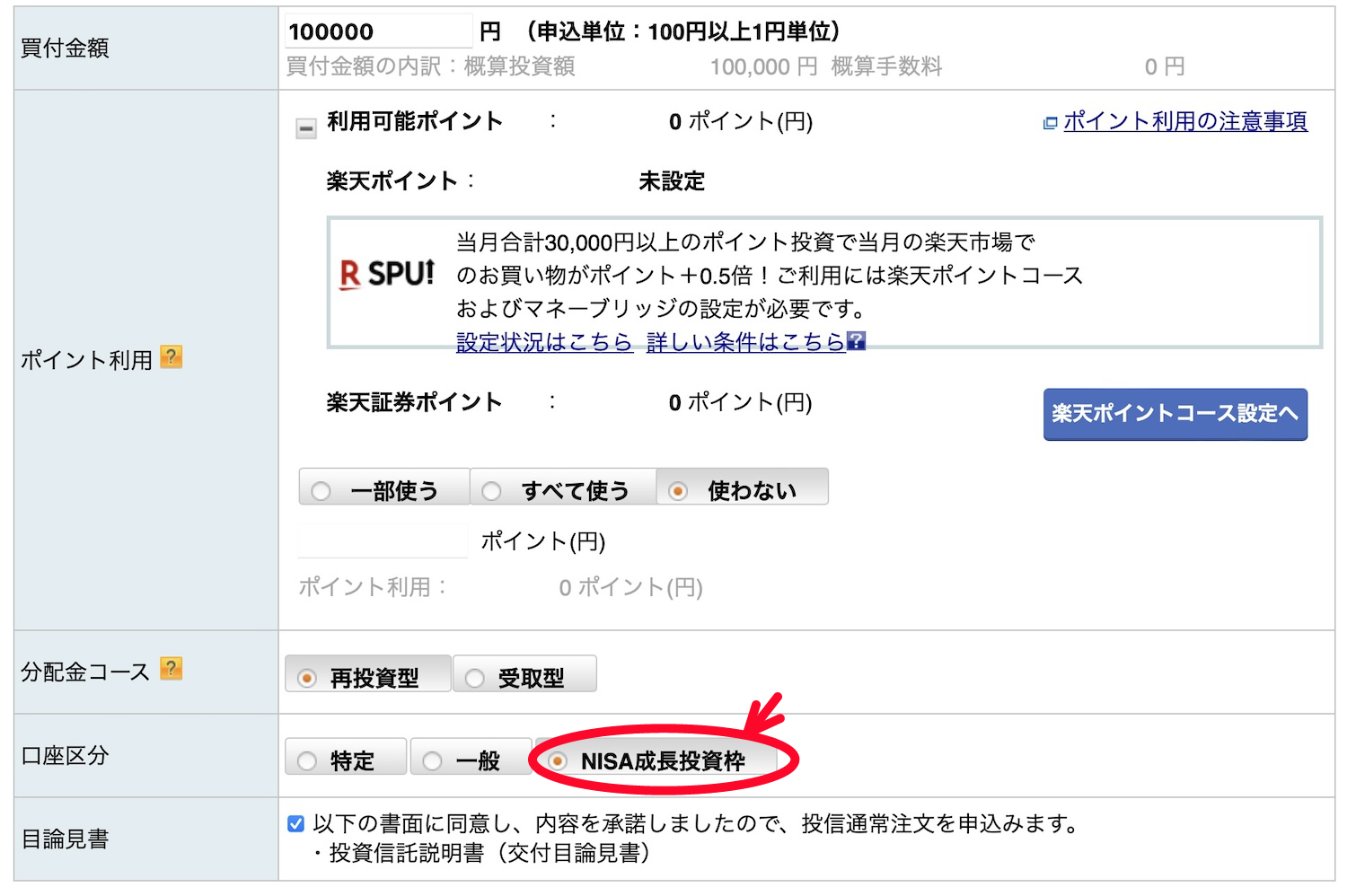Click the help icon next to ポイント利用
1347x896 pixels.
171,357
